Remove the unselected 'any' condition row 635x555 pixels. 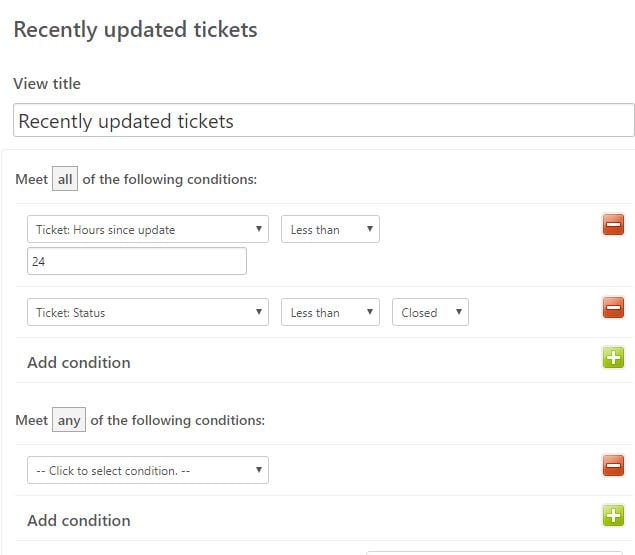(x=613, y=465)
